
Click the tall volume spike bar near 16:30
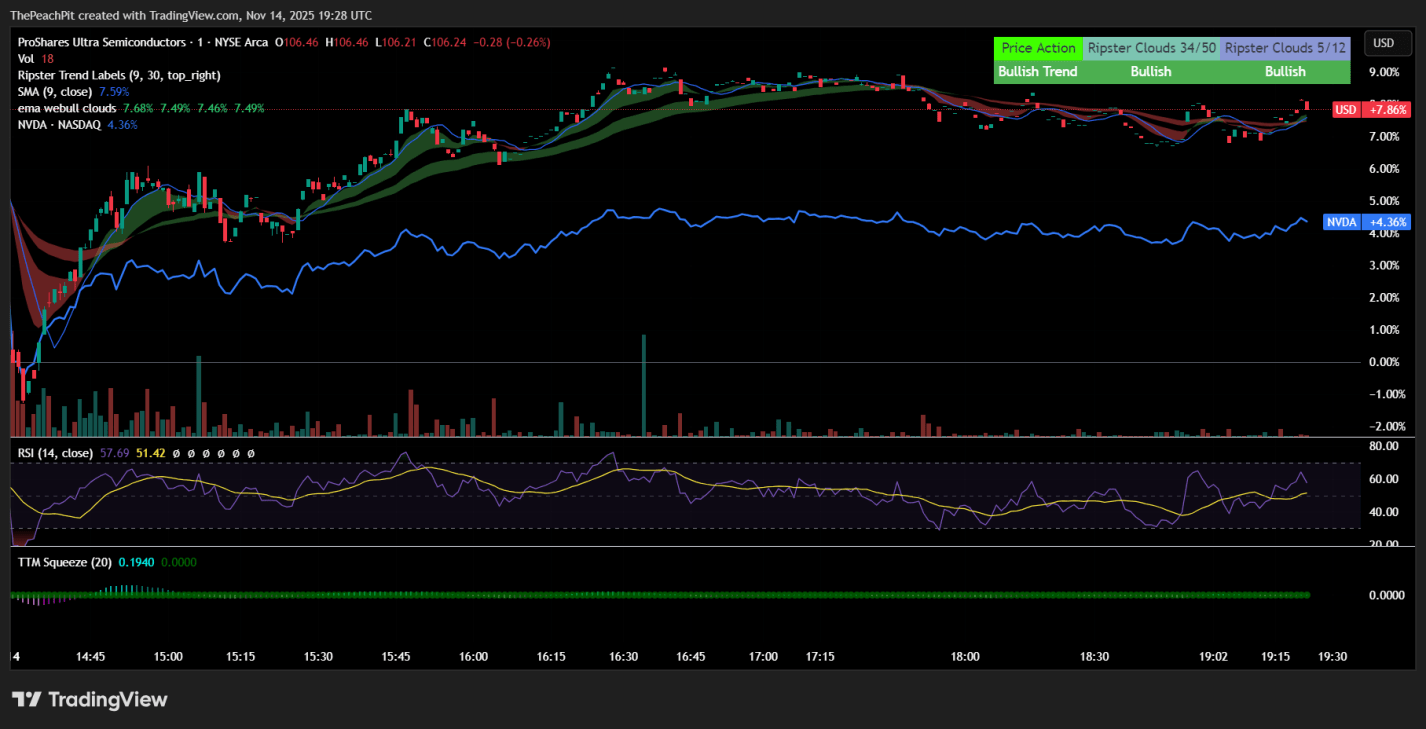pyautogui.click(x=643, y=385)
